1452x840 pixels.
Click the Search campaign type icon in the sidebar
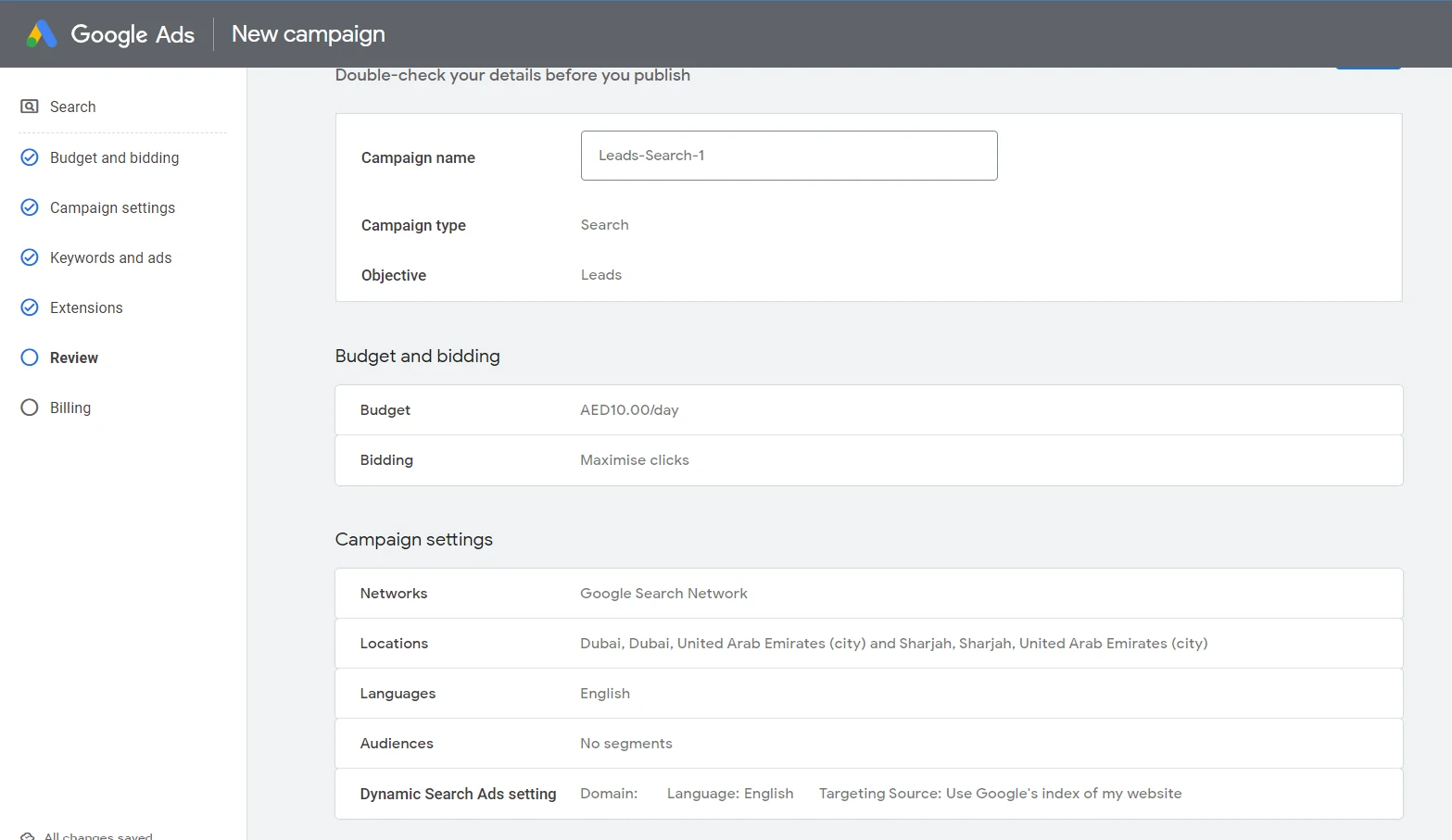point(30,107)
